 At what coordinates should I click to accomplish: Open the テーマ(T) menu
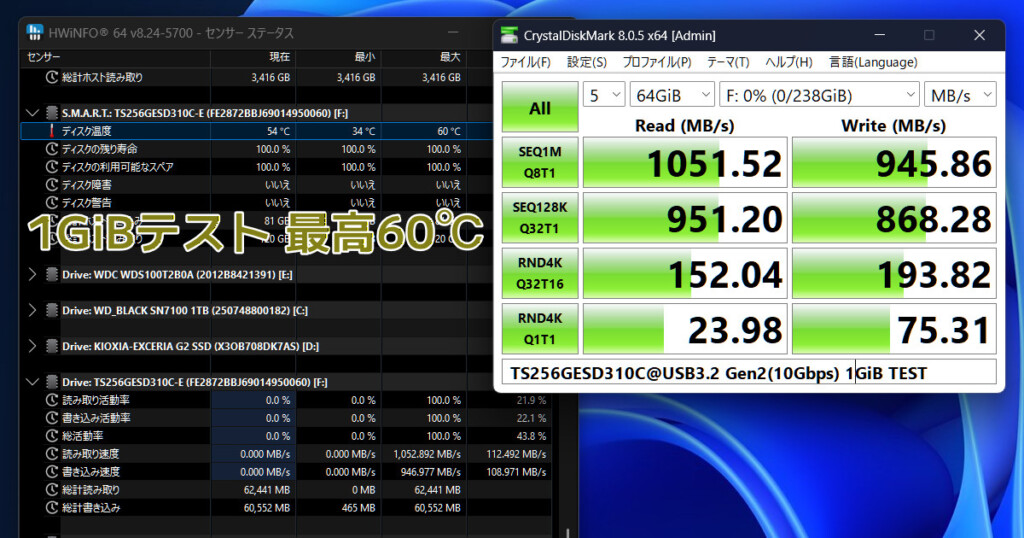(x=728, y=62)
